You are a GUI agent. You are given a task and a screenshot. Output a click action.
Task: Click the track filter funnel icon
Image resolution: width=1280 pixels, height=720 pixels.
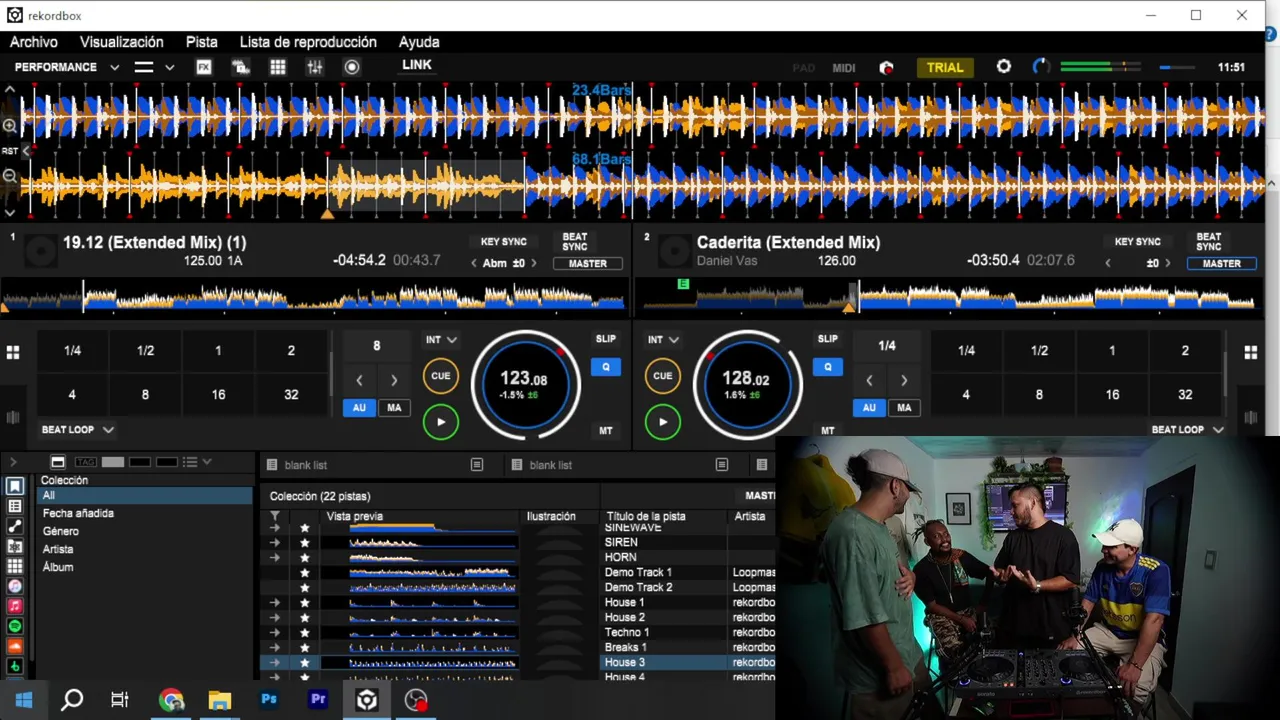pyautogui.click(x=275, y=517)
